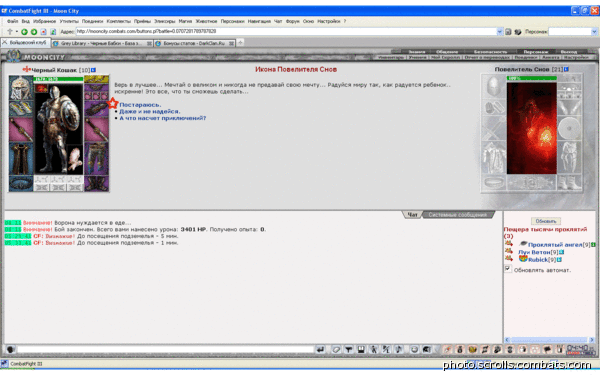Click the Обновить button

(546, 221)
